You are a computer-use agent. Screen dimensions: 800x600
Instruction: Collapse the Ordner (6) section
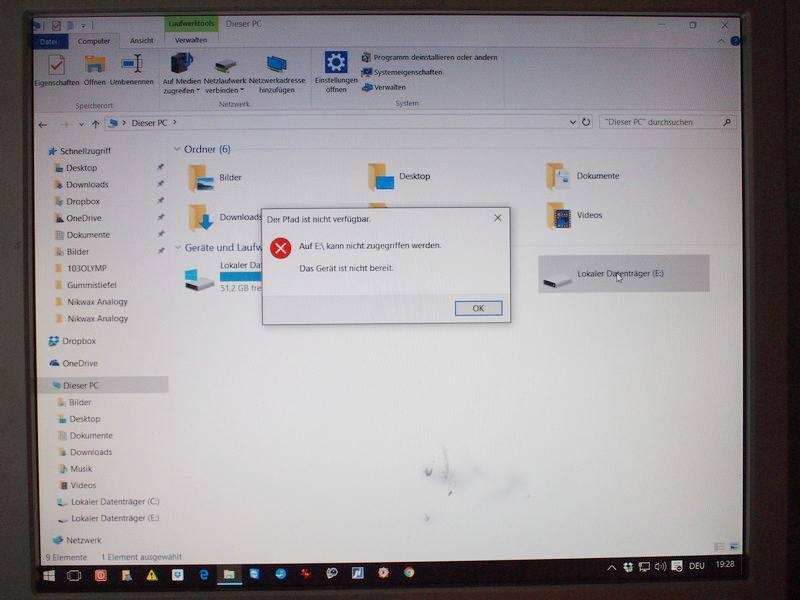point(177,149)
